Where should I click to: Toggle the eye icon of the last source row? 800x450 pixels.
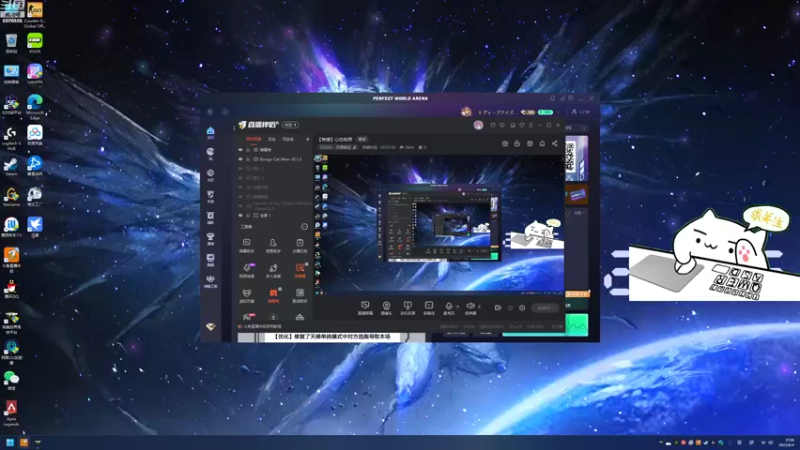click(240, 215)
